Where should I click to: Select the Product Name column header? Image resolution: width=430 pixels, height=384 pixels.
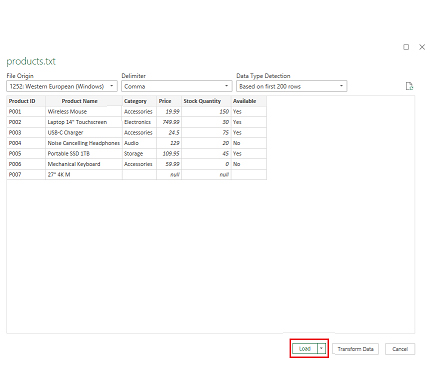tap(84, 101)
